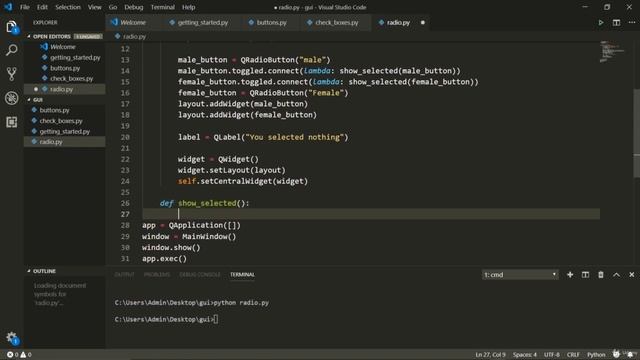Click Spaces: 4 indentation setting

point(524,355)
